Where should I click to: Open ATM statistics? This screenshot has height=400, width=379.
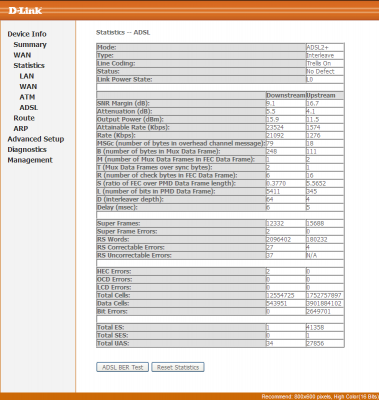pyautogui.click(x=27, y=97)
